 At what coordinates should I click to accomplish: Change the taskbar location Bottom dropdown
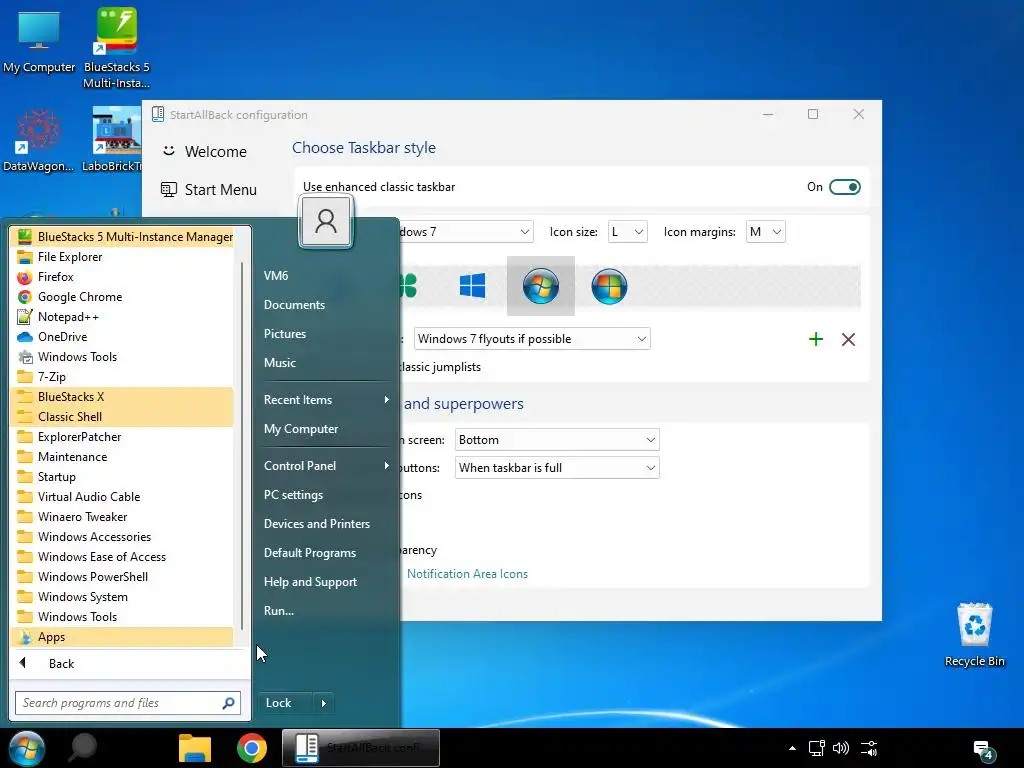click(x=557, y=440)
